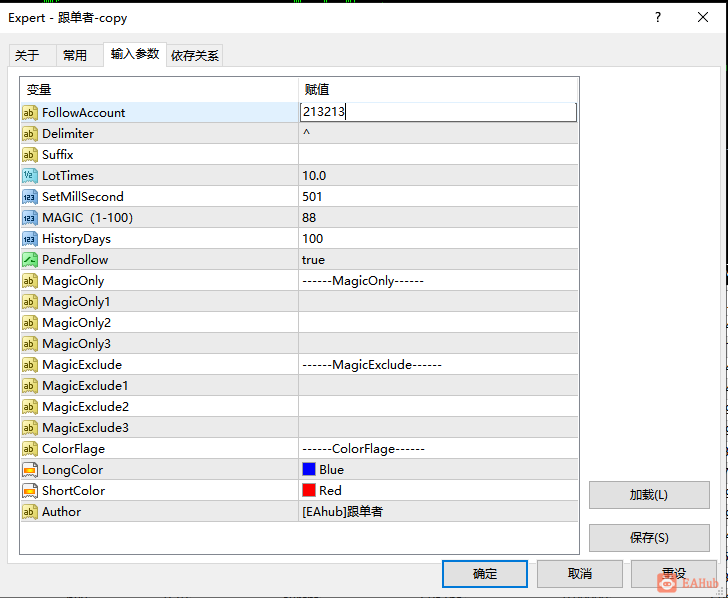This screenshot has width=728, height=598.
Task: Click the empty Suffix value cell
Action: (x=438, y=155)
